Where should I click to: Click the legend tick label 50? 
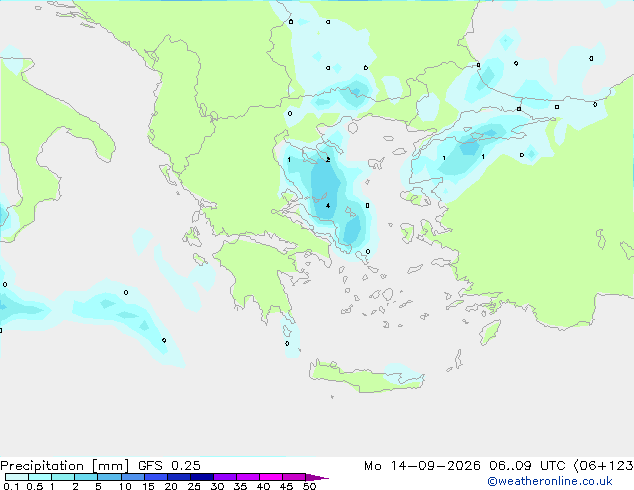tap(309, 486)
